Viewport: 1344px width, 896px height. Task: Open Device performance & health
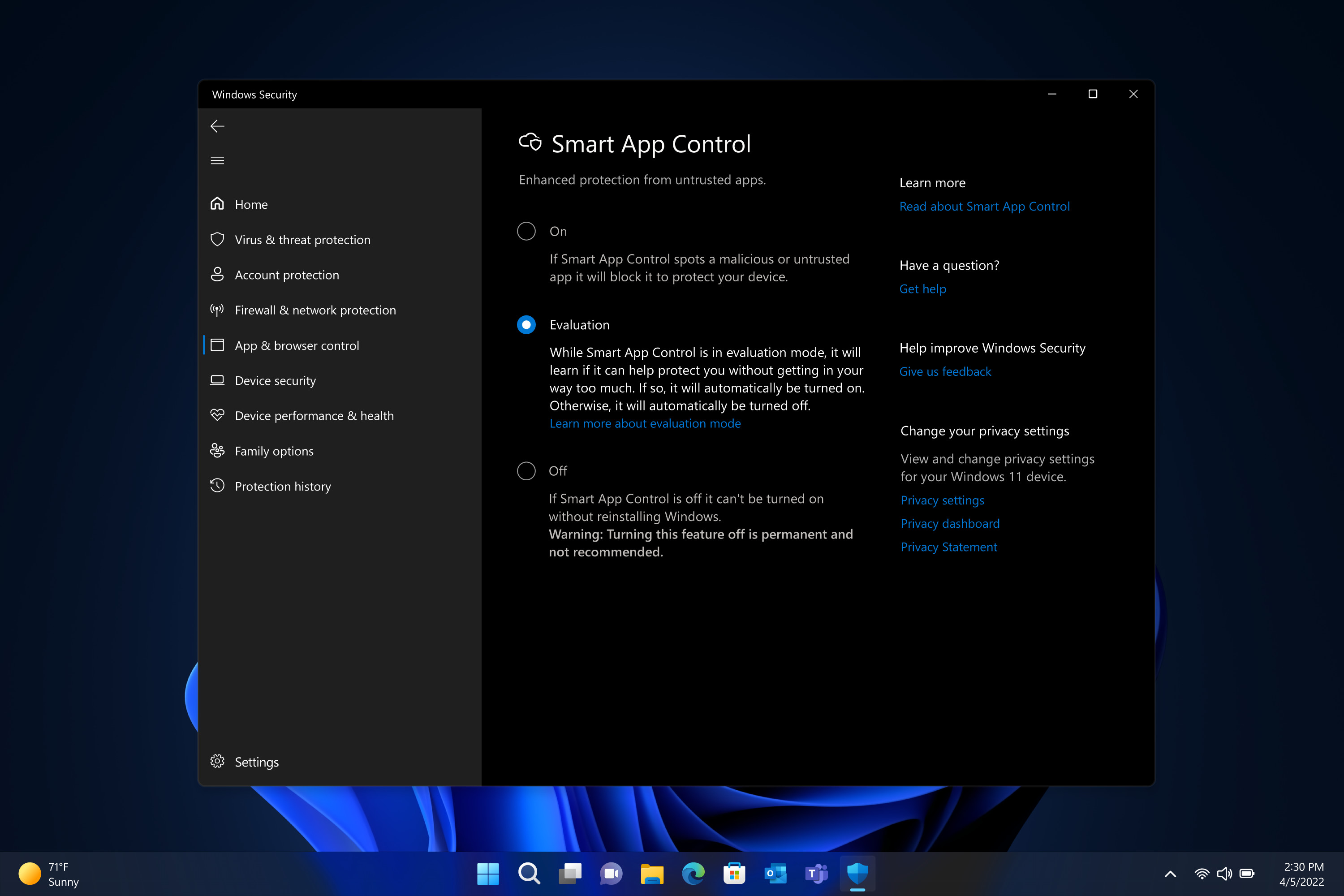point(218,415)
